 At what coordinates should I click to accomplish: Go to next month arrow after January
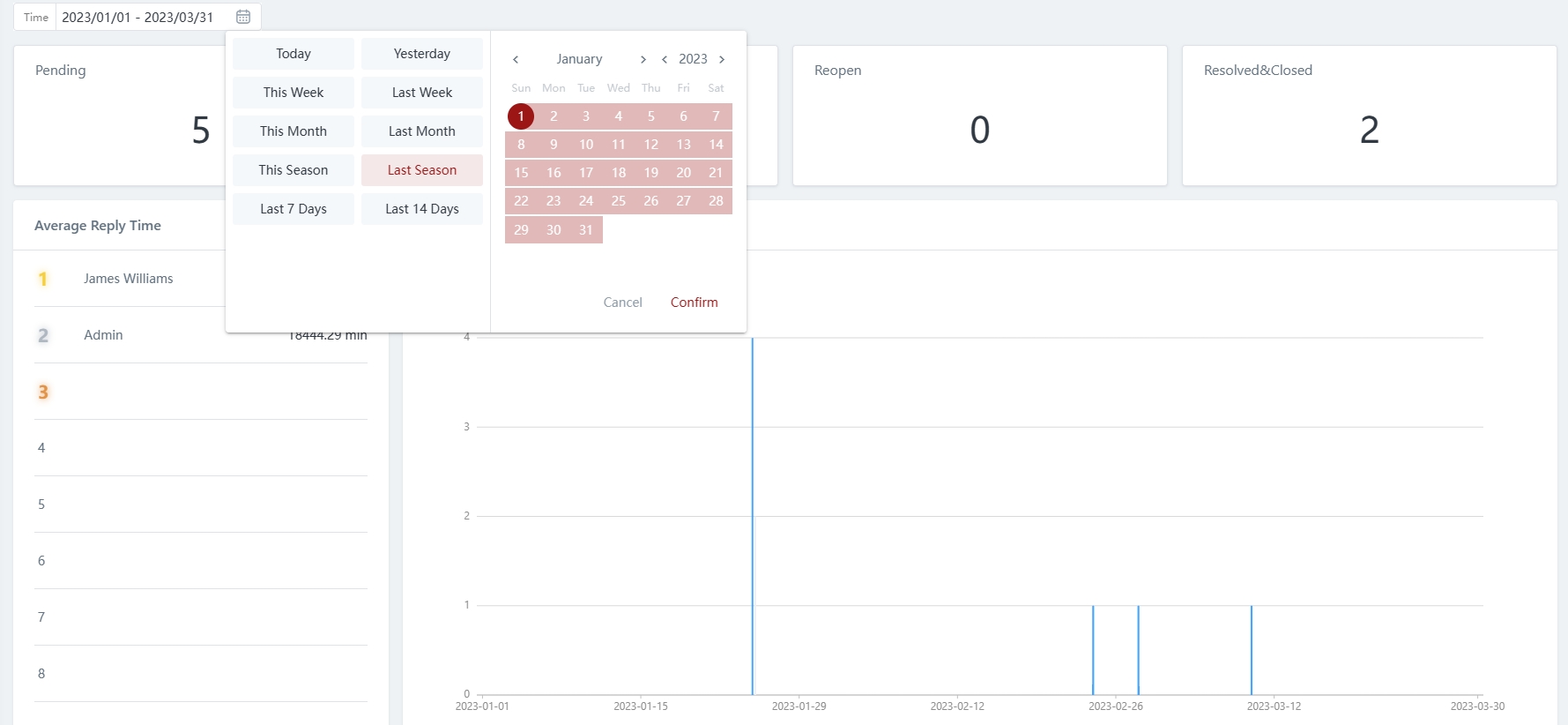coord(643,59)
